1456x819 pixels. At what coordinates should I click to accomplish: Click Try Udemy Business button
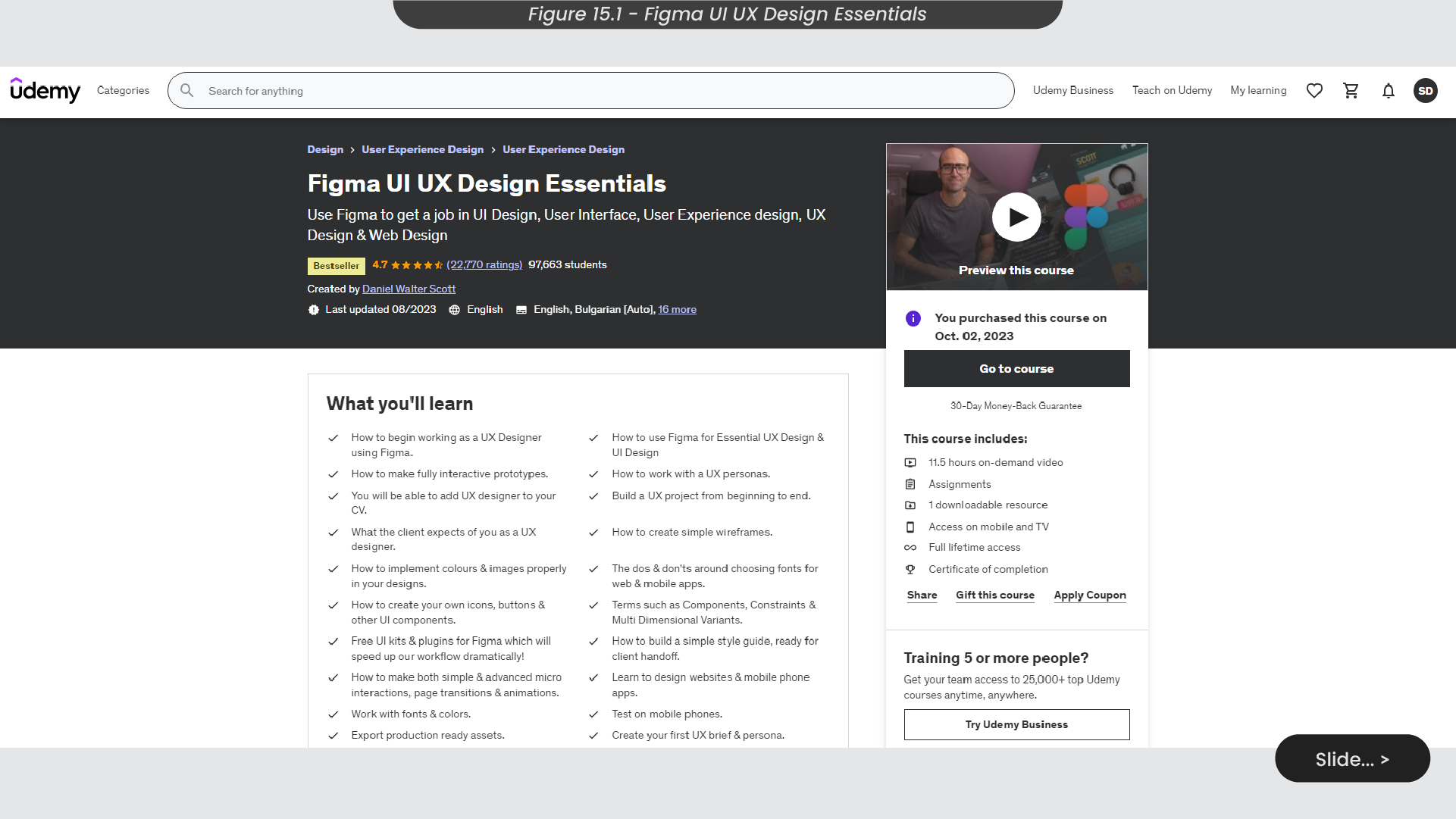point(1016,724)
